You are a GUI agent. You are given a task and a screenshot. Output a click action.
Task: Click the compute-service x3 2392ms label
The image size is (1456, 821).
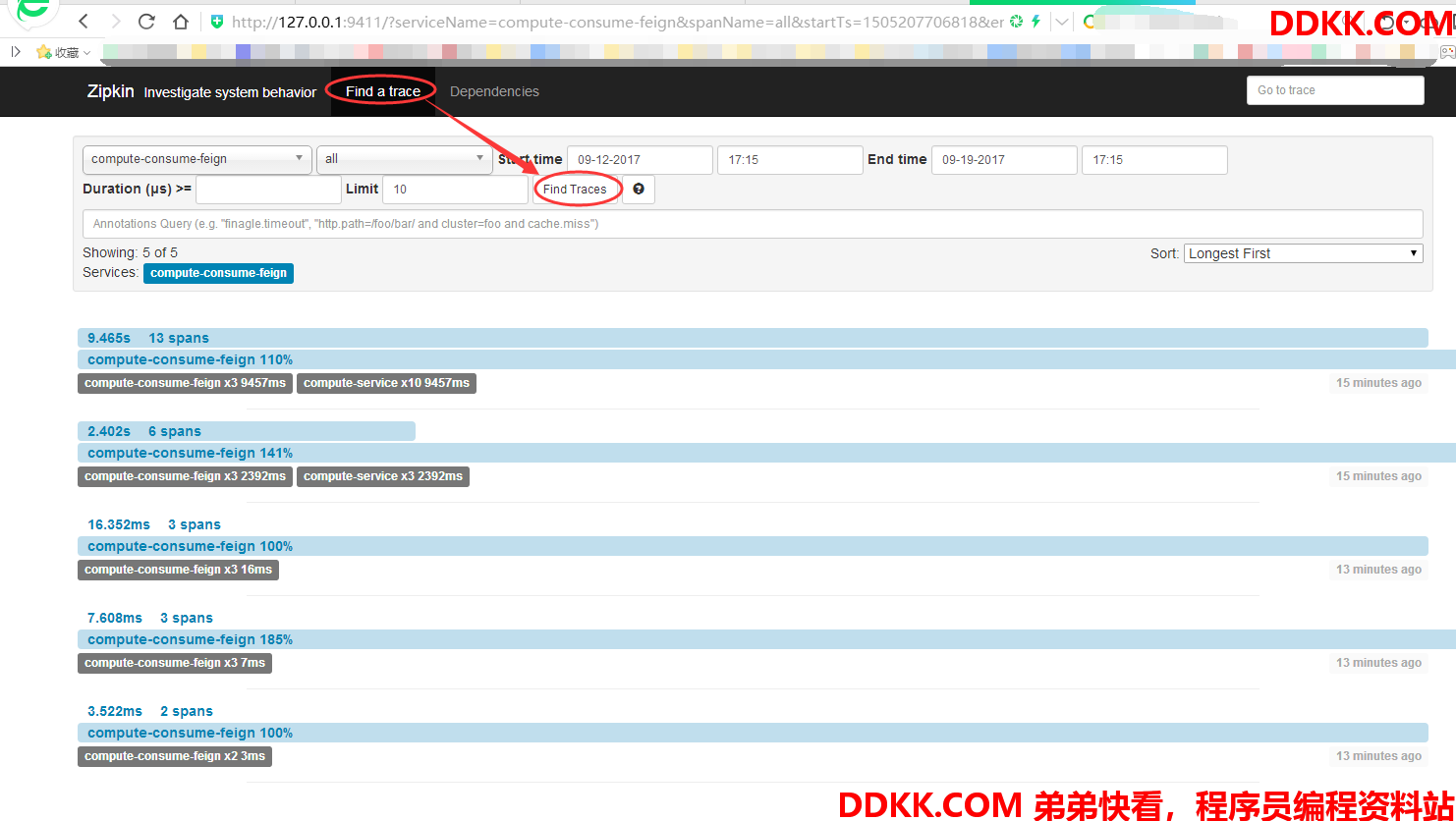tap(383, 476)
